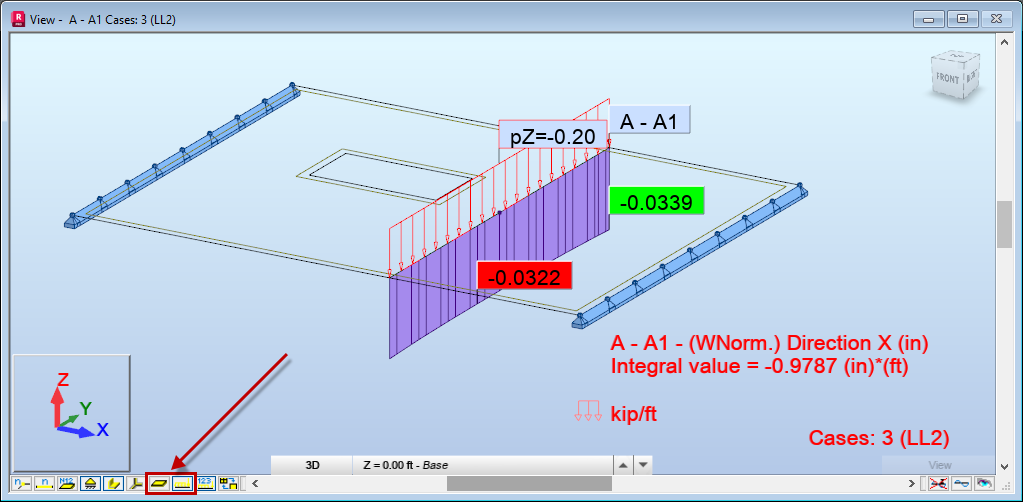Click the colorful maps view icon

pyautogui.click(x=985, y=484)
